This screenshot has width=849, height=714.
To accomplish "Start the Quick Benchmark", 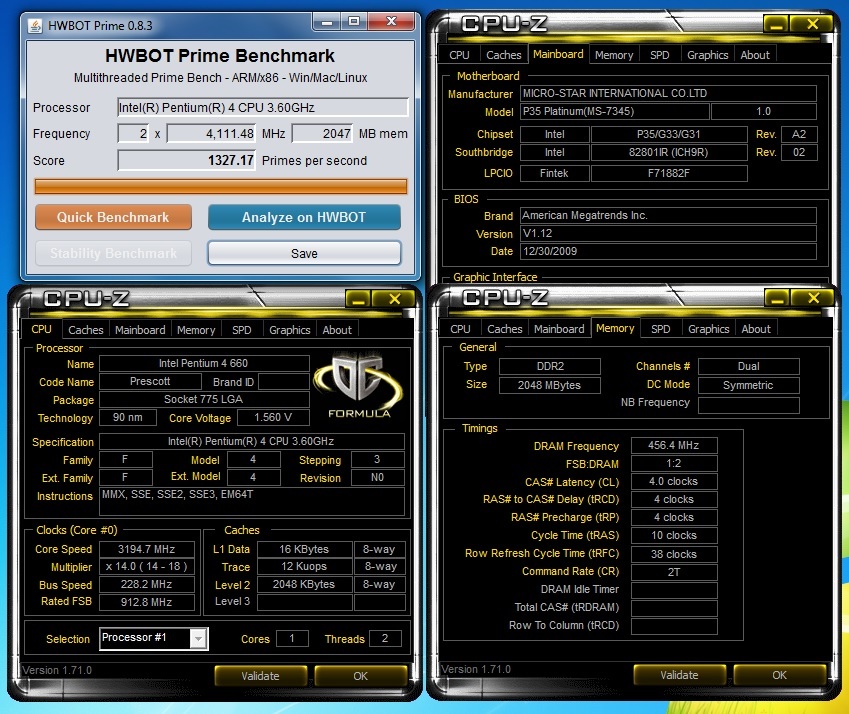I will pyautogui.click(x=113, y=217).
